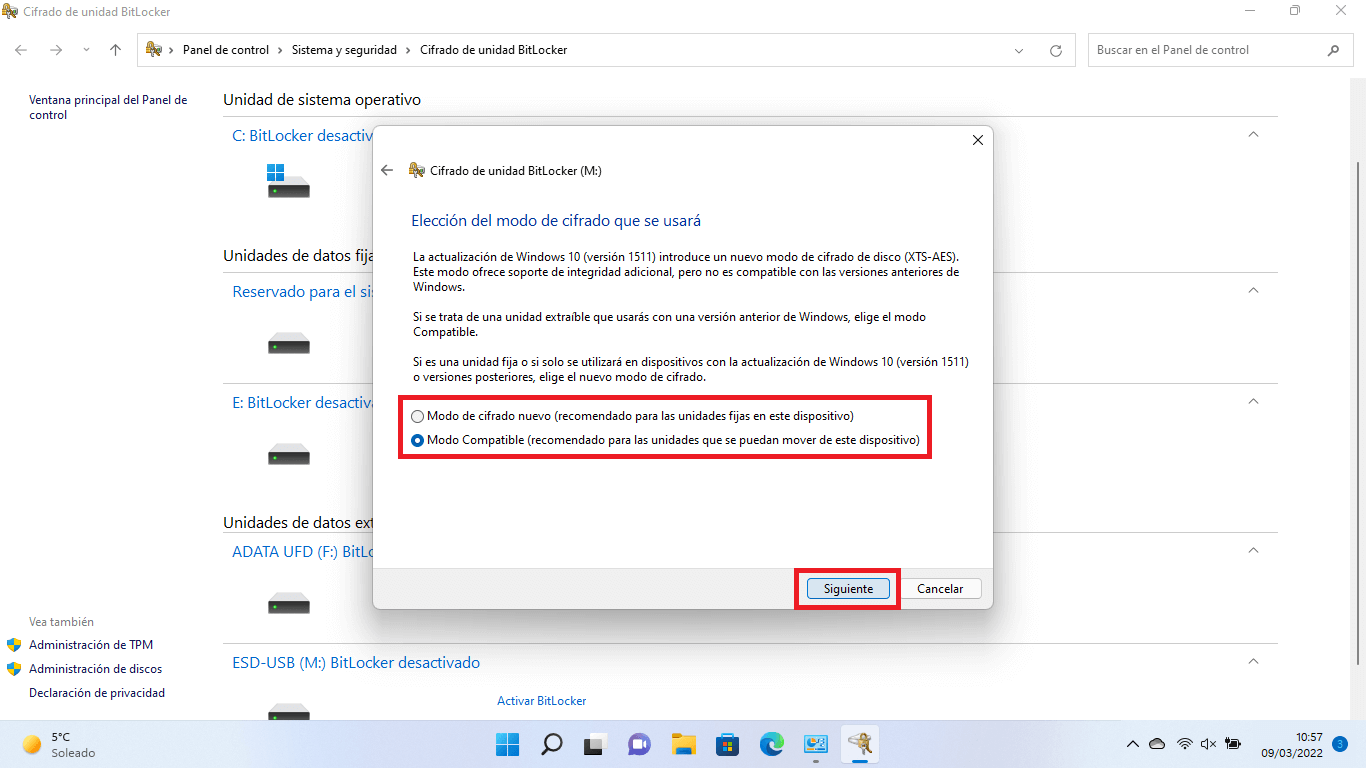Click the BitLocker icon in address bar

click(154, 49)
